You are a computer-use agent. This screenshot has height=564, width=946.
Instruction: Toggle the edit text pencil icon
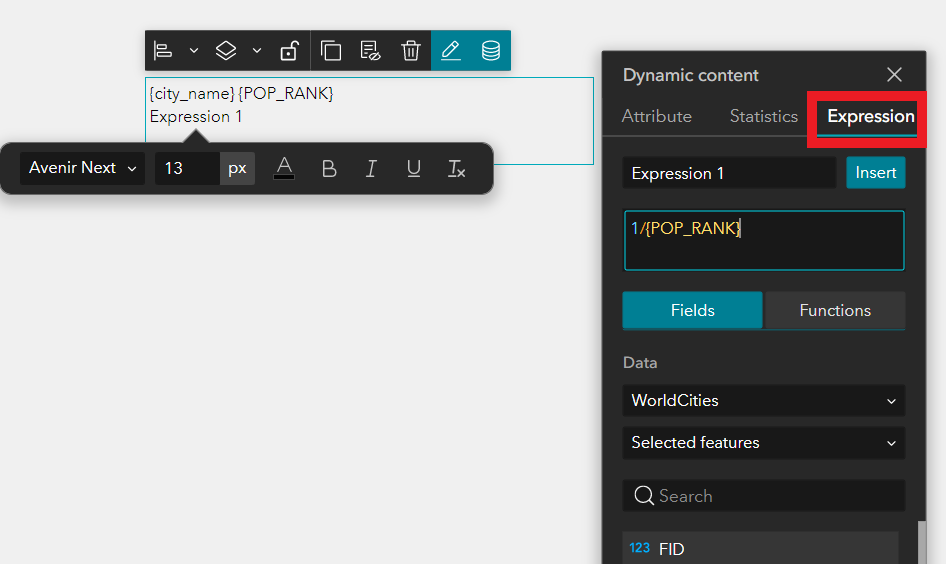451,51
